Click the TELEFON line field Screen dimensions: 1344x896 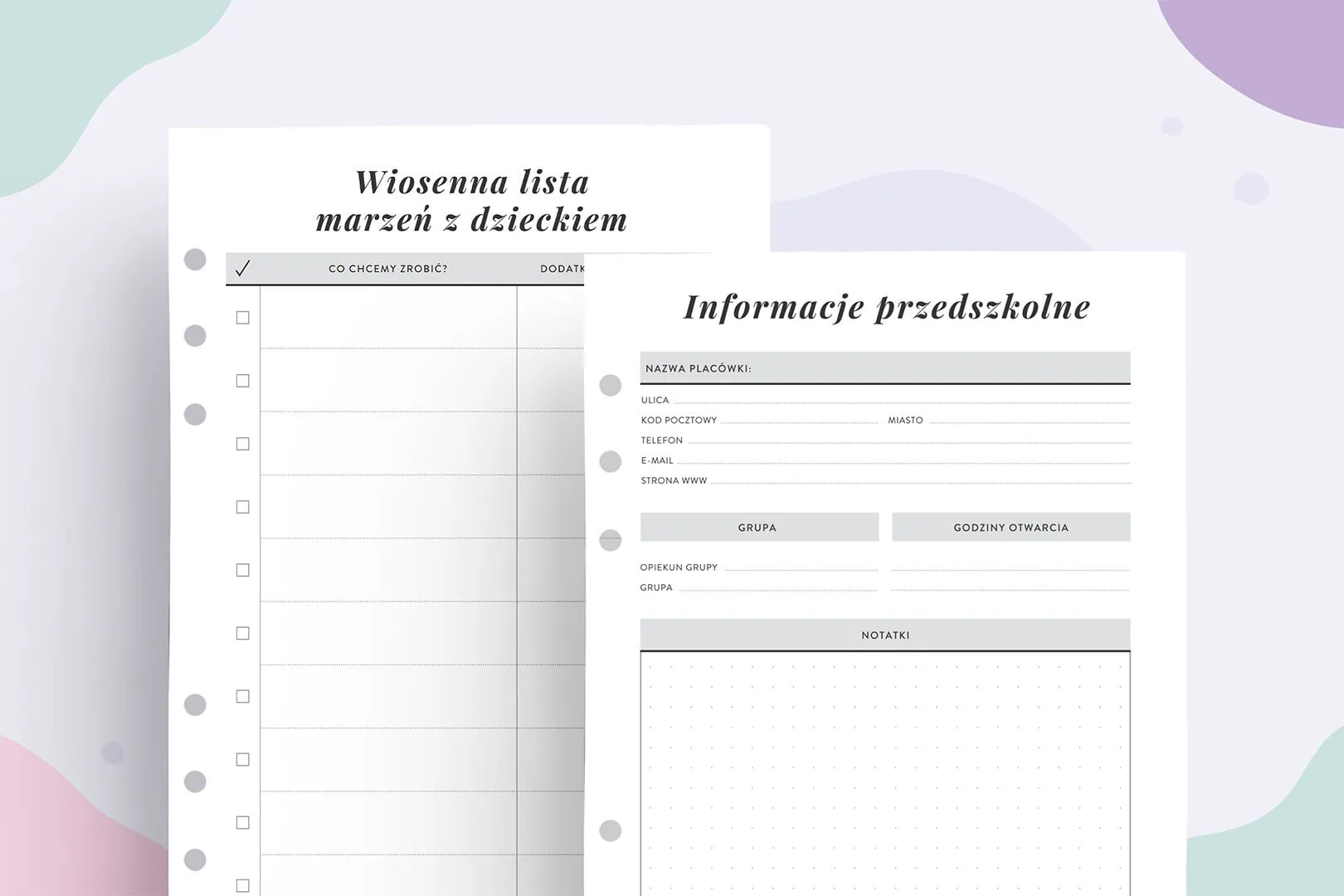[x=908, y=440]
